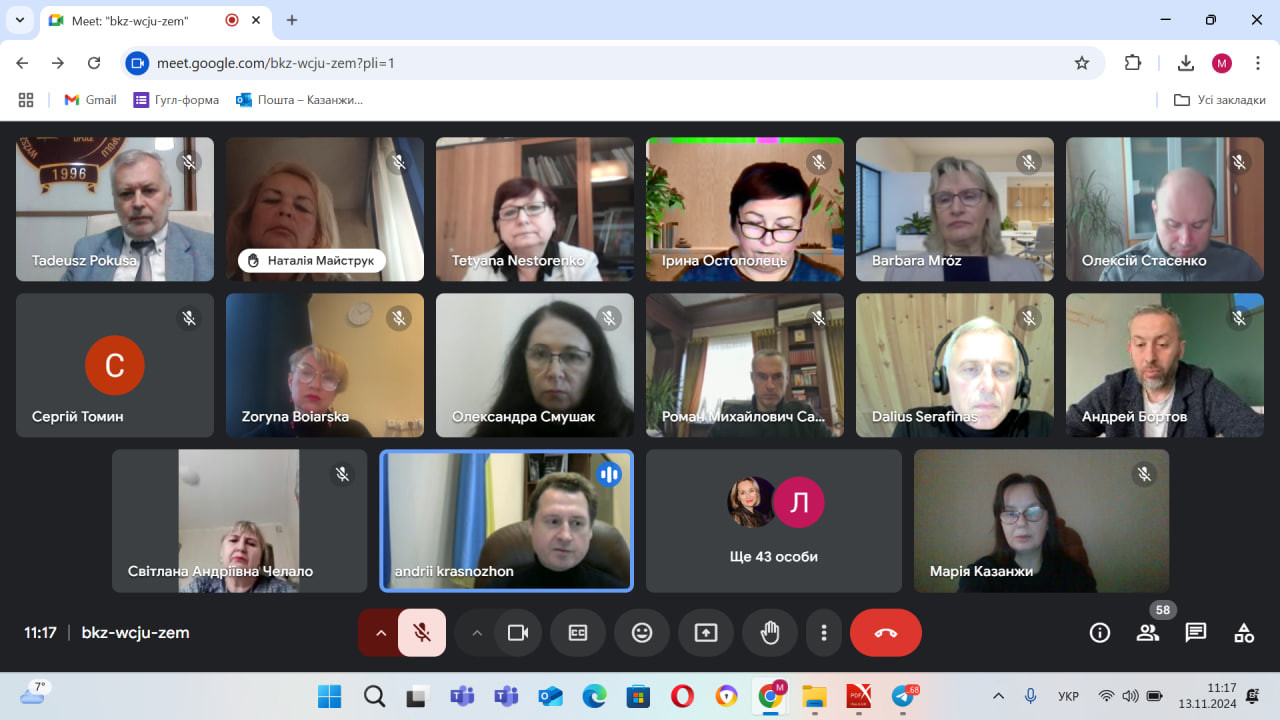Screen dimensions: 1280x720
Task: Select Марія Казанжи's video tile
Action: 1041,521
